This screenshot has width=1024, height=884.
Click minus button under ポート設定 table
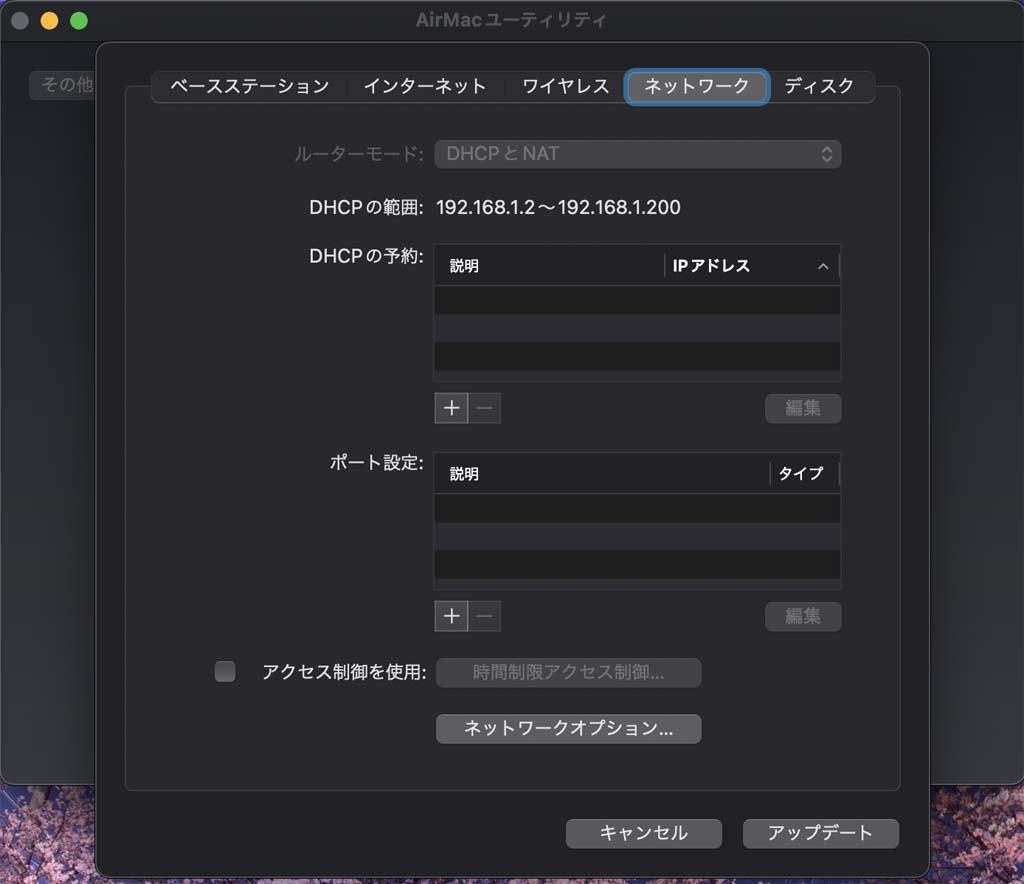tap(484, 616)
